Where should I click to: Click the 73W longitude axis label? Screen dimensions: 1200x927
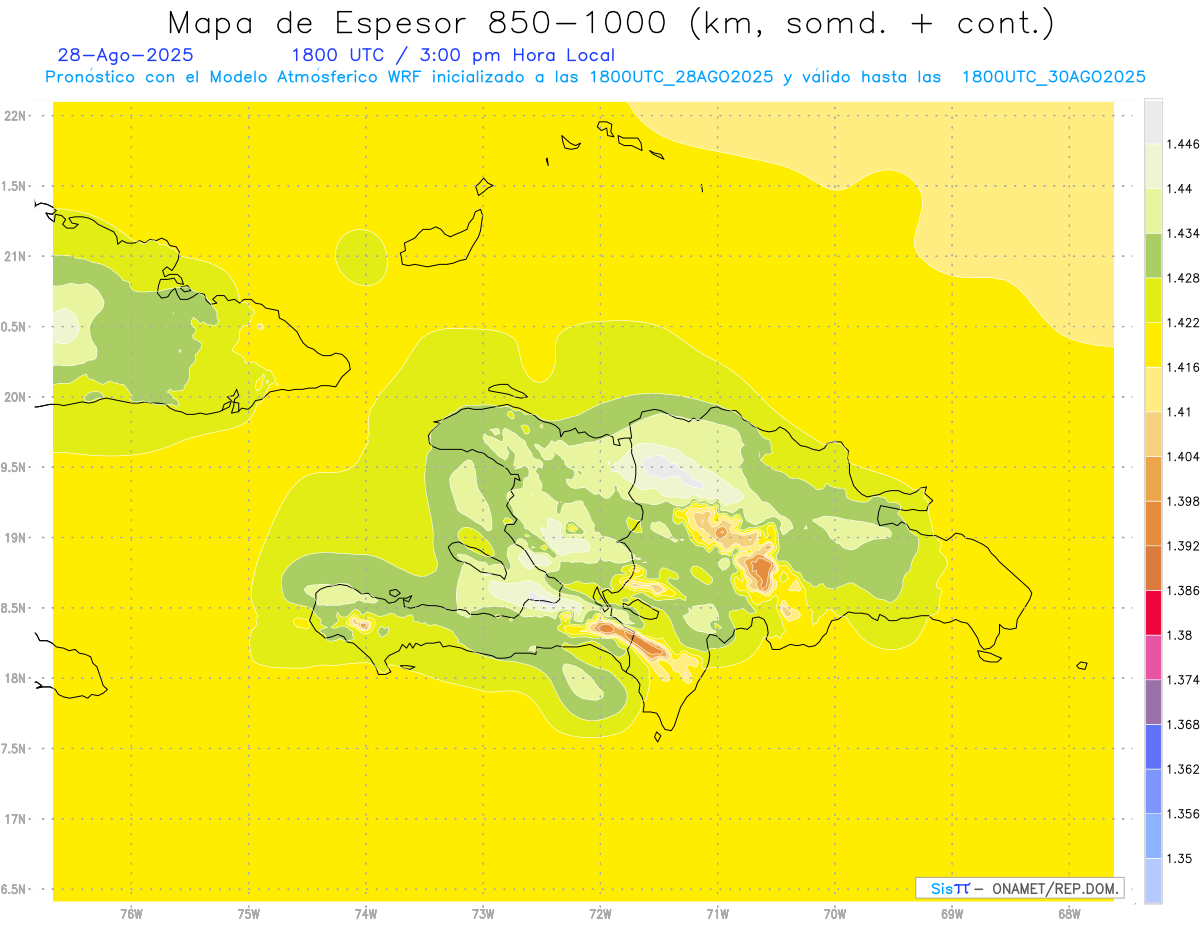[483, 914]
